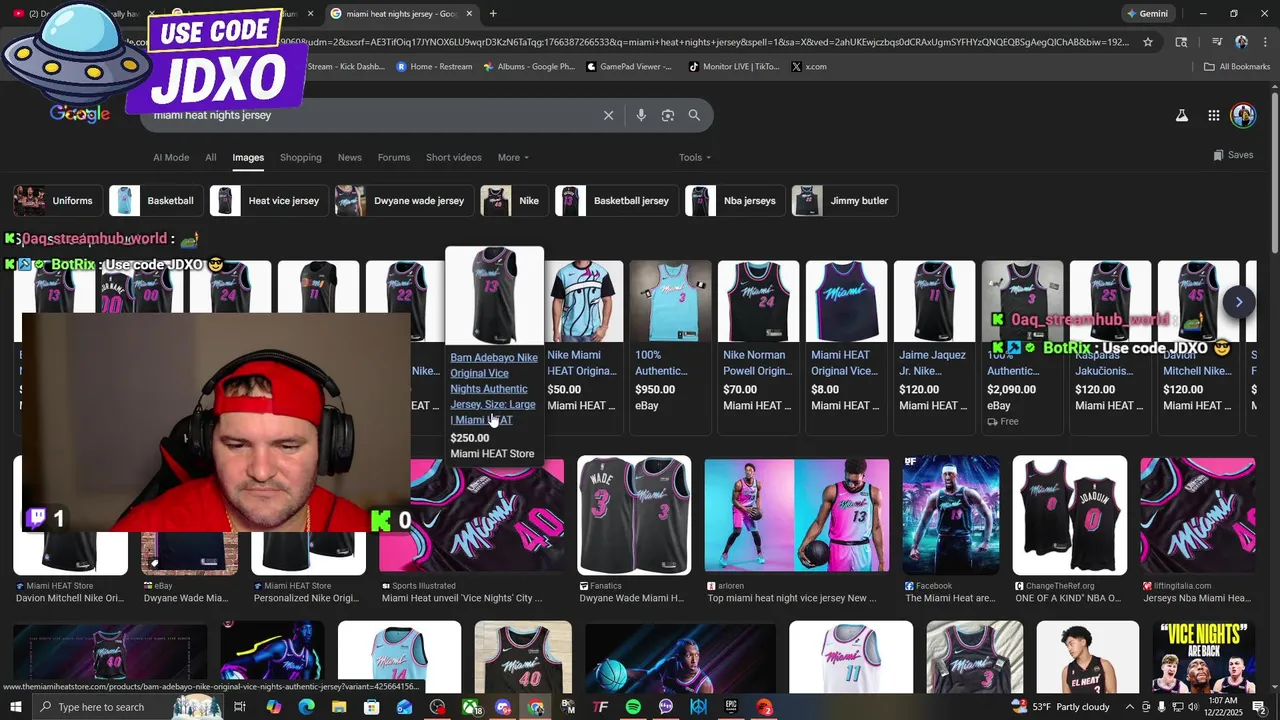
Task: Open the Gemini button in Chrome
Action: click(1147, 14)
